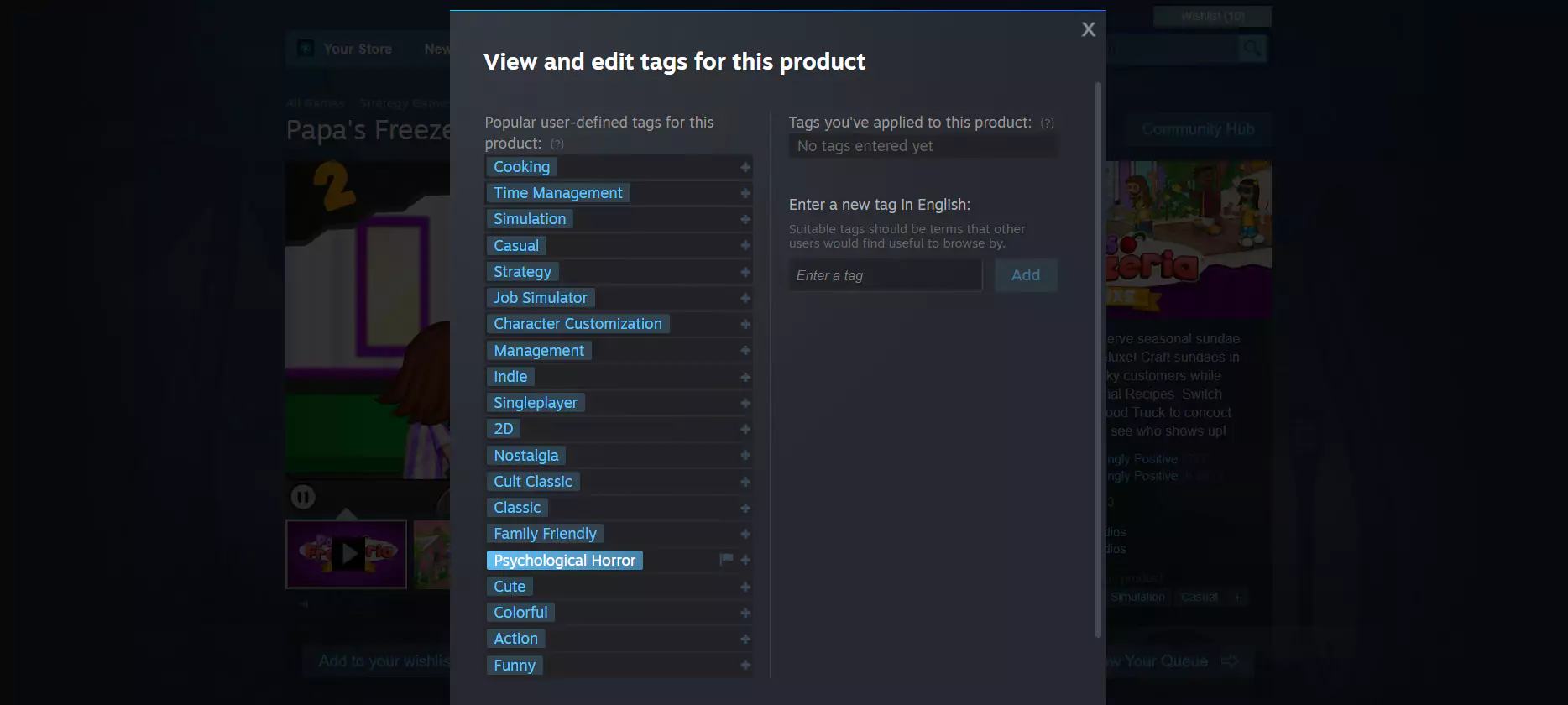Open the Family Friendly tag
The image size is (1568, 705).
tap(545, 534)
